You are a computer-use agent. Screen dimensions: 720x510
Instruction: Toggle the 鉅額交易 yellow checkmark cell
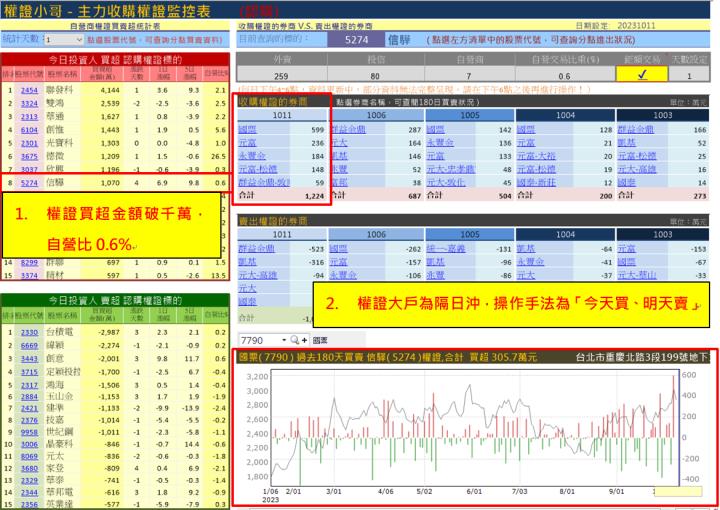(x=641, y=74)
